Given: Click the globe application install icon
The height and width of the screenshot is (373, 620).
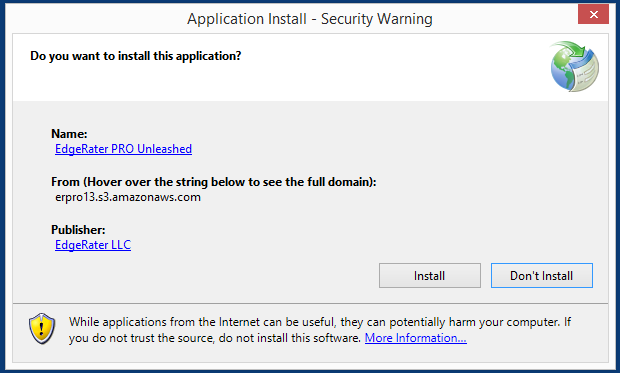Looking at the screenshot, I should click(x=575, y=66).
